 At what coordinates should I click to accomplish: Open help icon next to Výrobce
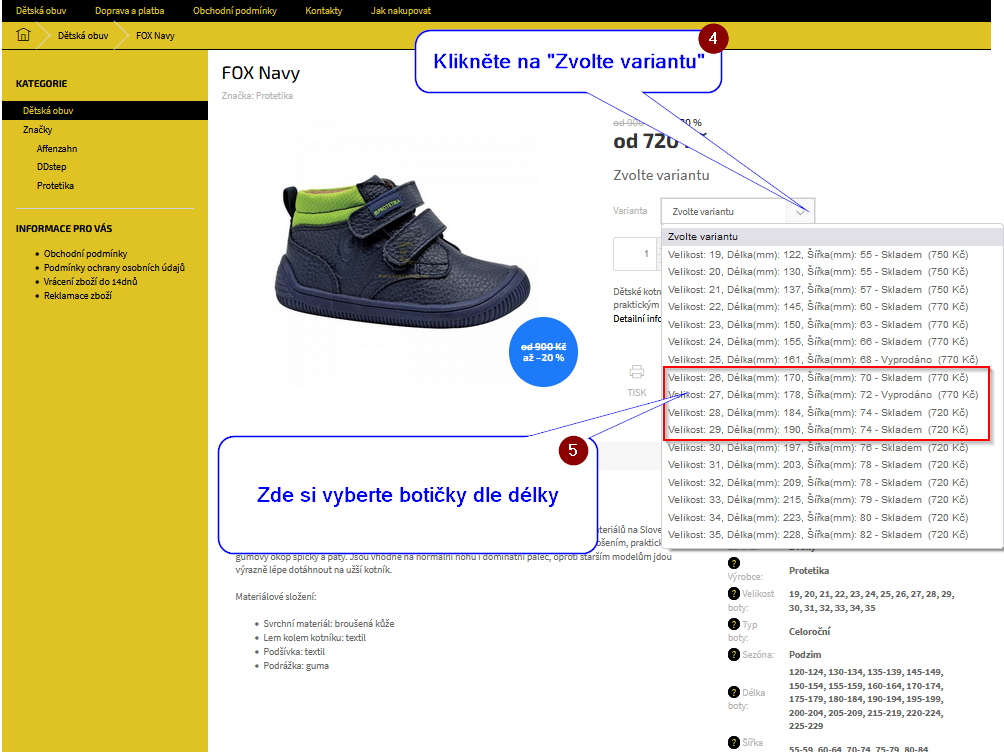coord(734,563)
